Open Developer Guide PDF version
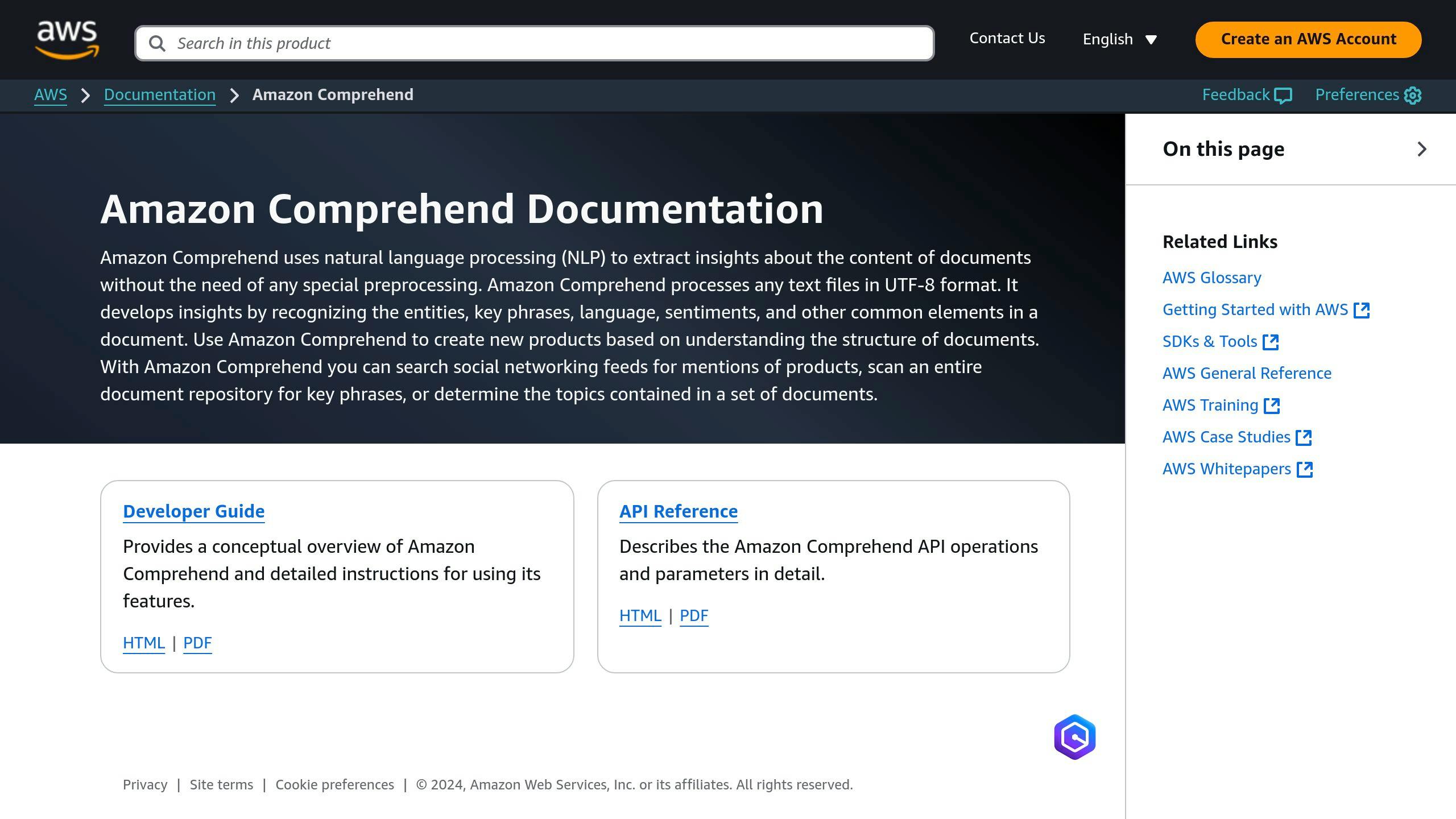Viewport: 1456px width, 819px height. pos(197,643)
